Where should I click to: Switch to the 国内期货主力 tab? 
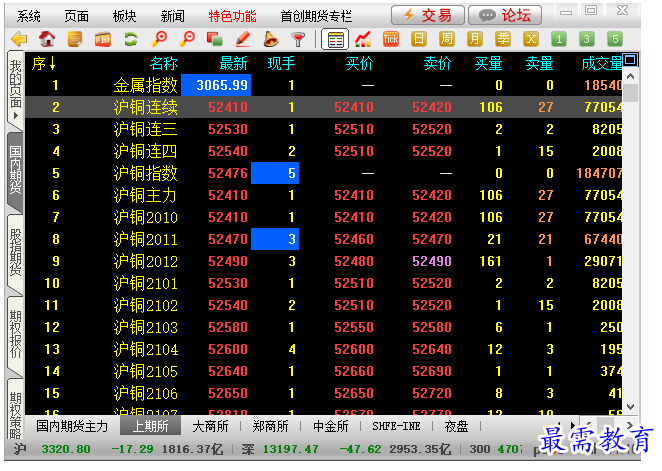tap(72, 426)
